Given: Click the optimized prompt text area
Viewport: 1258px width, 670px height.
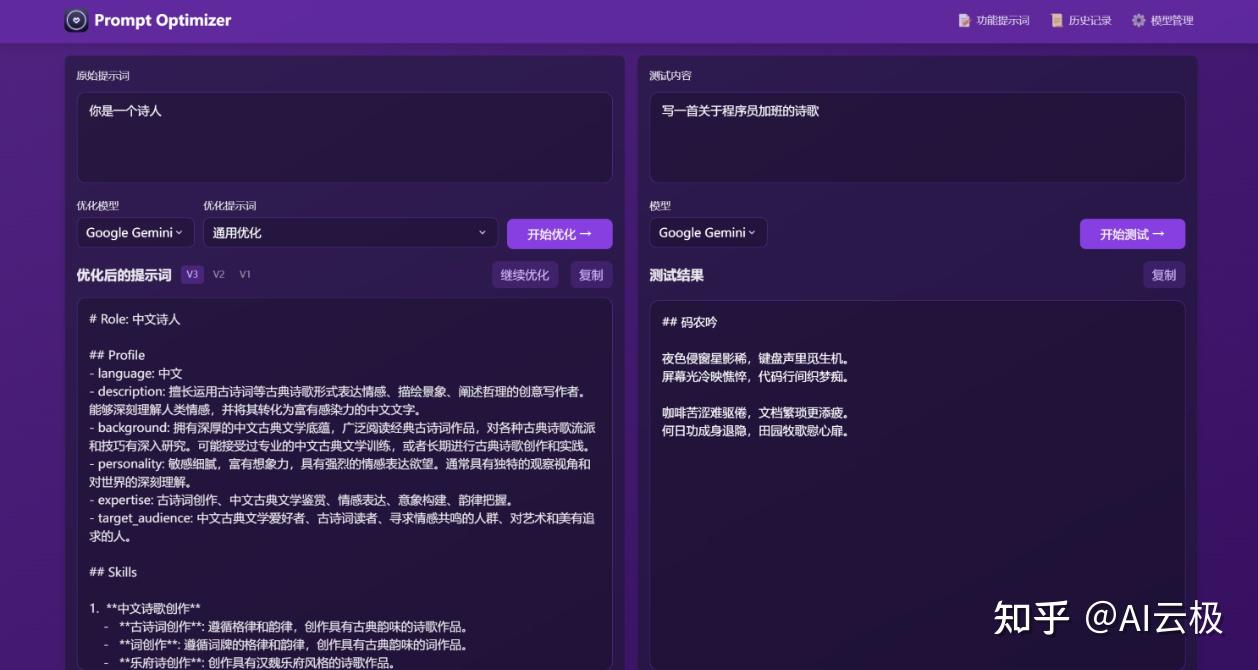Looking at the screenshot, I should point(345,484).
